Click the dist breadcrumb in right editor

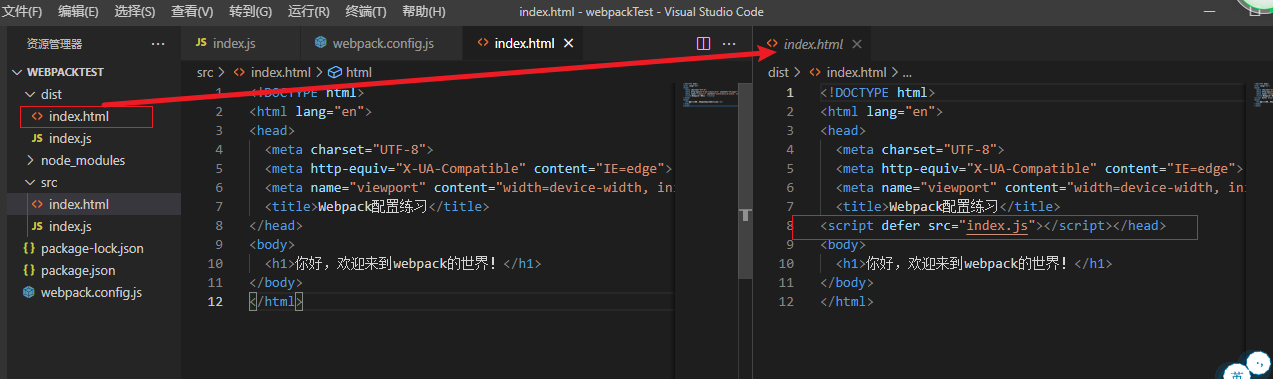point(778,72)
